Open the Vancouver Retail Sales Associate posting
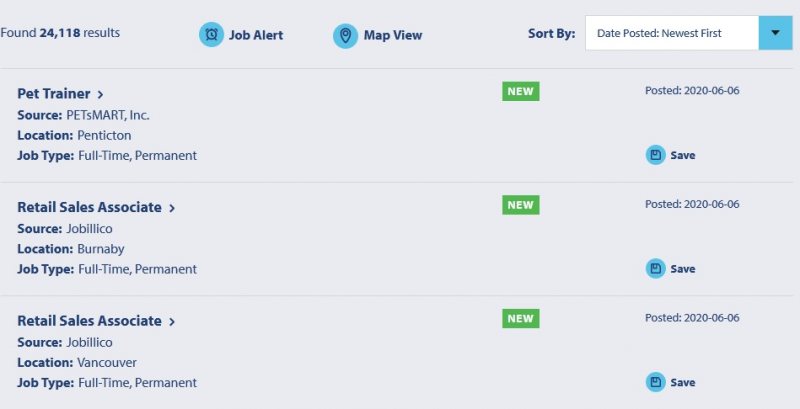The image size is (800, 409). pos(89,321)
